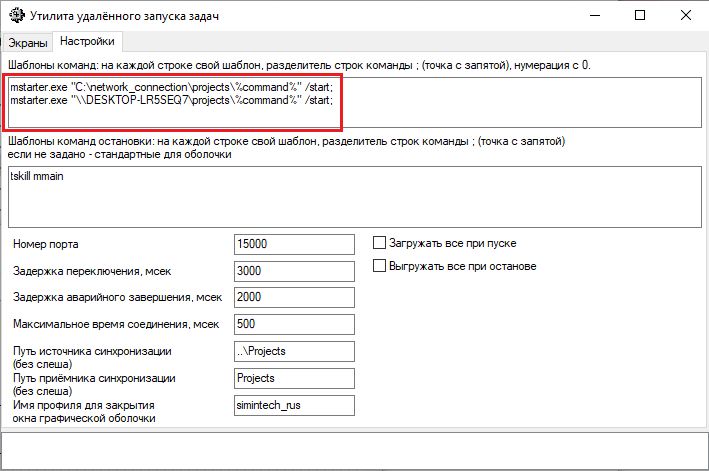Click the utility's app icon in title bar
Viewport: 709px width, 471px height.
coord(14,16)
